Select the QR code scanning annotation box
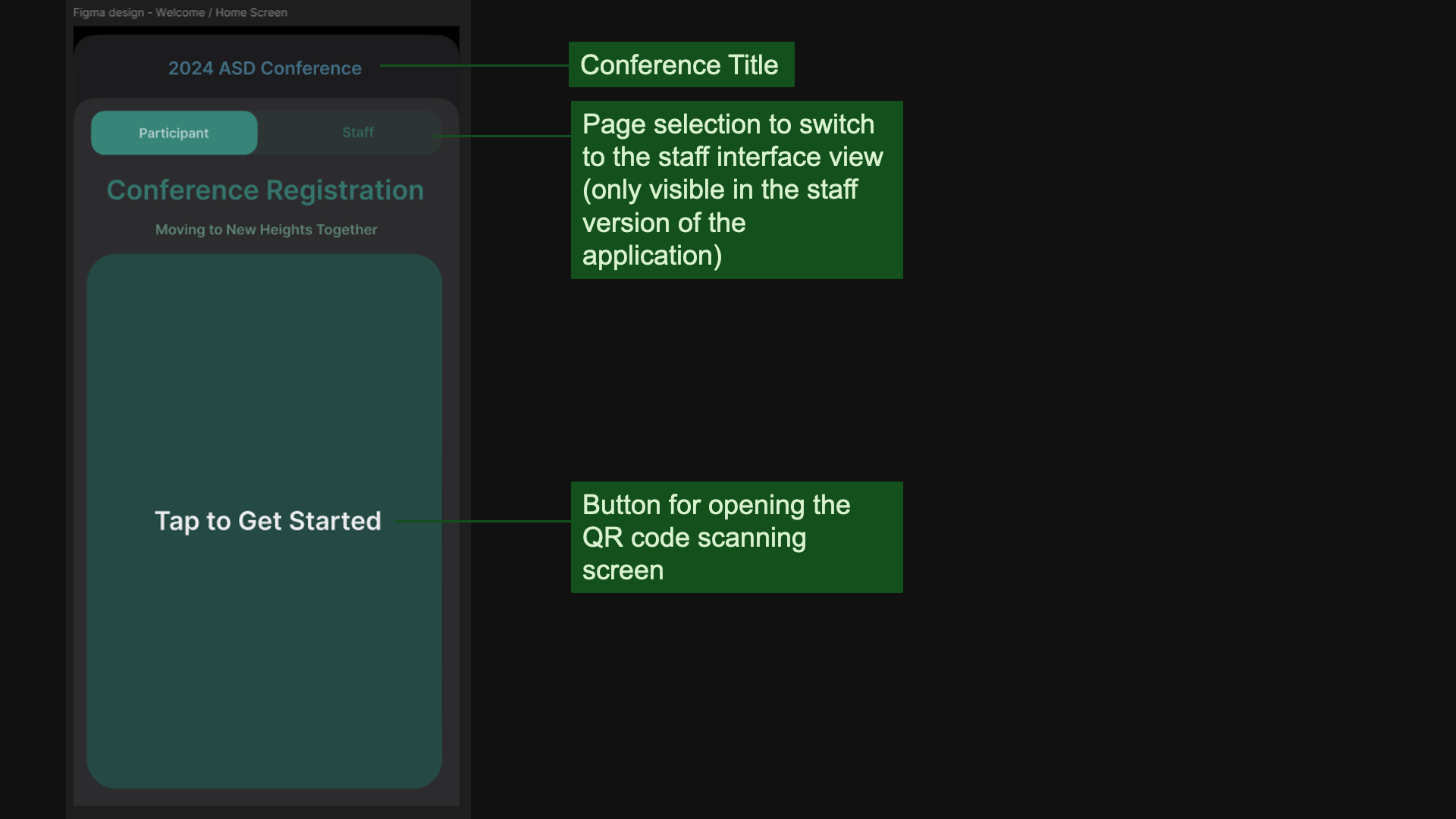Image resolution: width=1456 pixels, height=819 pixels. click(736, 537)
